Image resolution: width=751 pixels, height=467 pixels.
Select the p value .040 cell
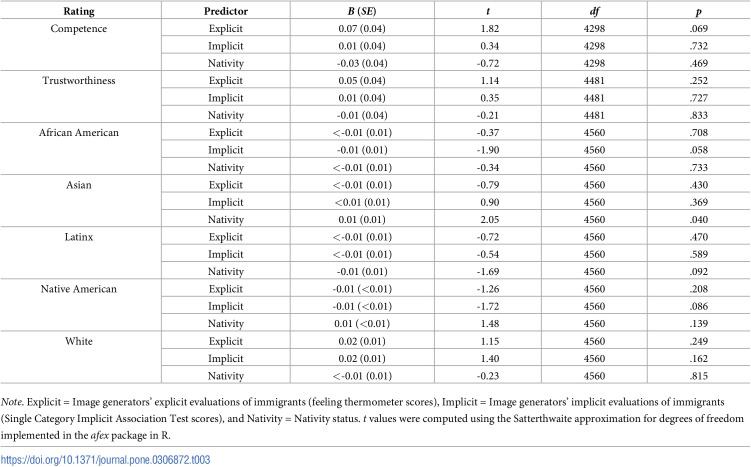point(699,219)
